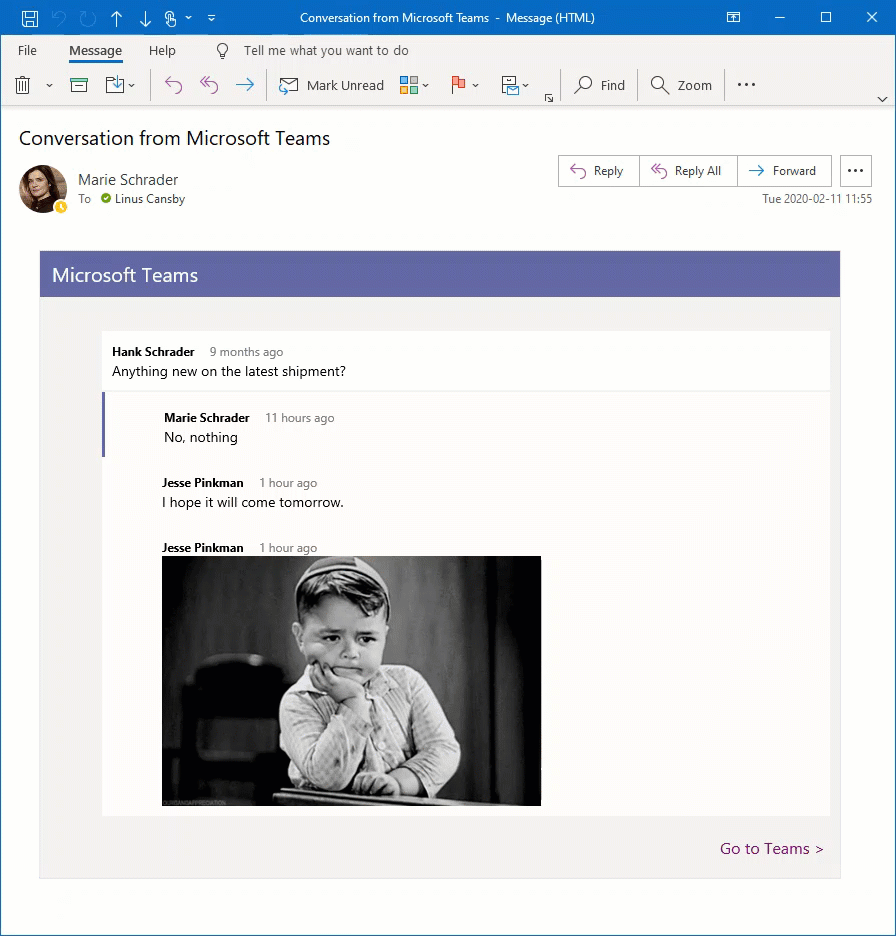Click the Redo arrow in title bar
Image resolution: width=896 pixels, height=936 pixels.
(88, 18)
